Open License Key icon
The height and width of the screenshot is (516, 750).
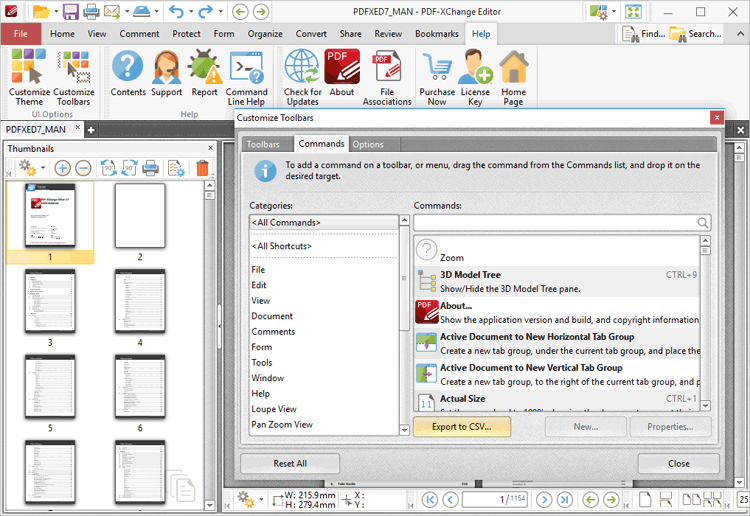coord(475,77)
